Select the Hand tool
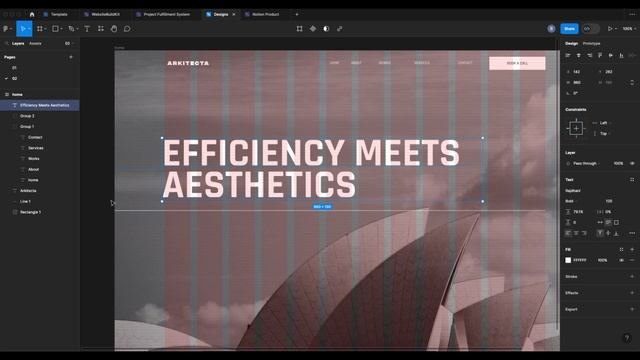Image resolution: width=640 pixels, height=360 pixels. click(114, 29)
